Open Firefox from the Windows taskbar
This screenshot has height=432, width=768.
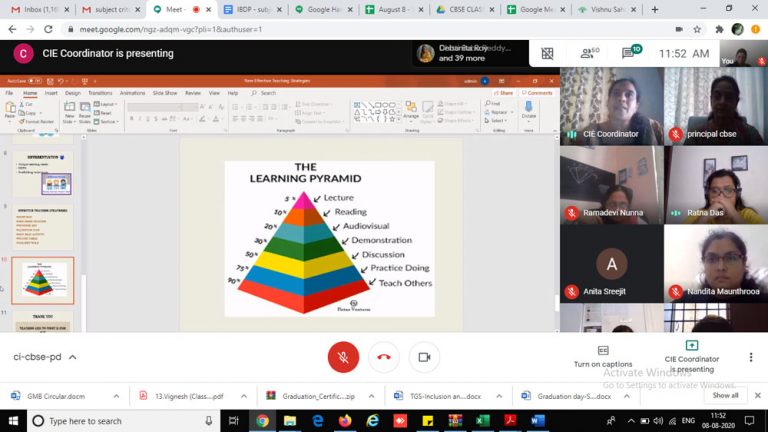(x=345, y=421)
